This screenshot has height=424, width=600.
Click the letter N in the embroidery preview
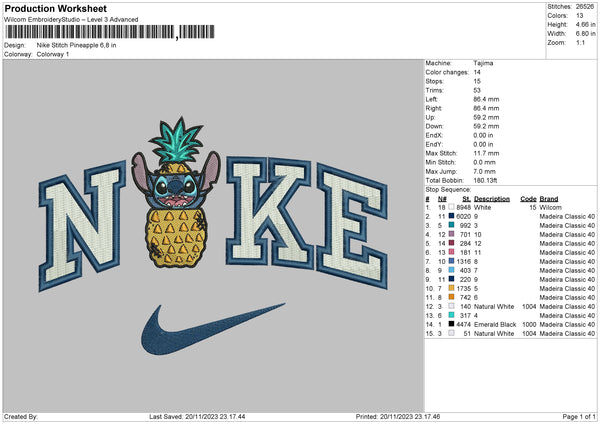click(83, 226)
